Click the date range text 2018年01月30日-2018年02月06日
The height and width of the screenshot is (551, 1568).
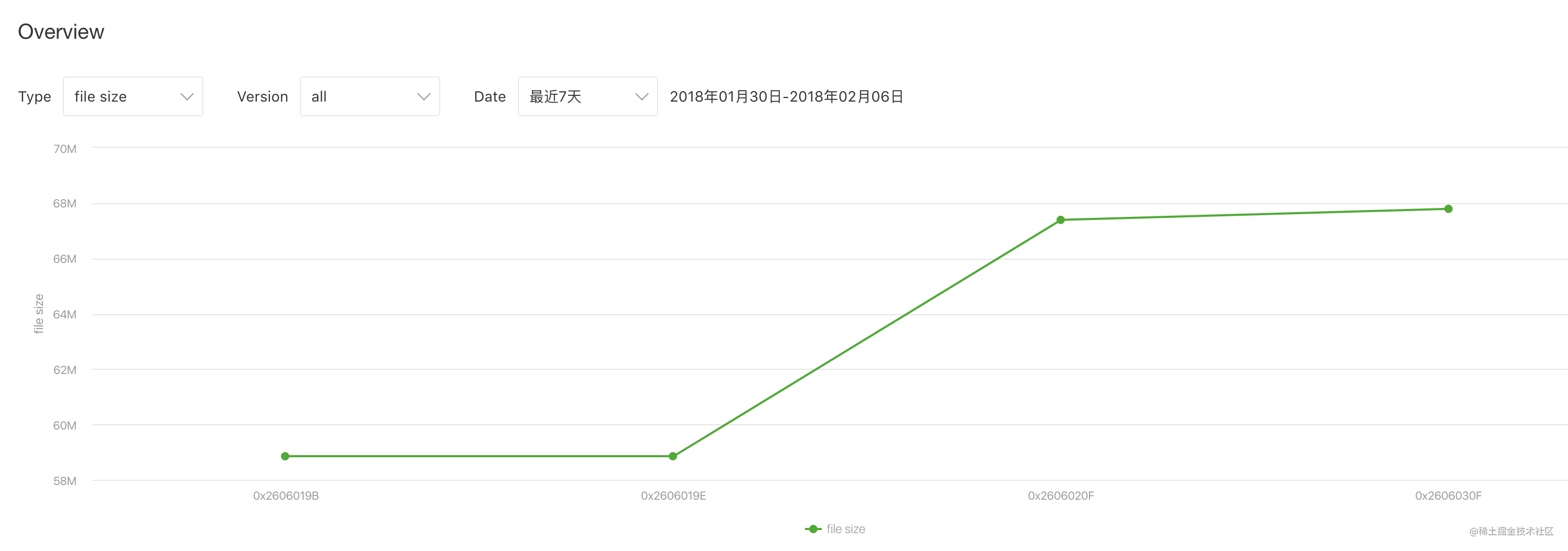tap(787, 97)
